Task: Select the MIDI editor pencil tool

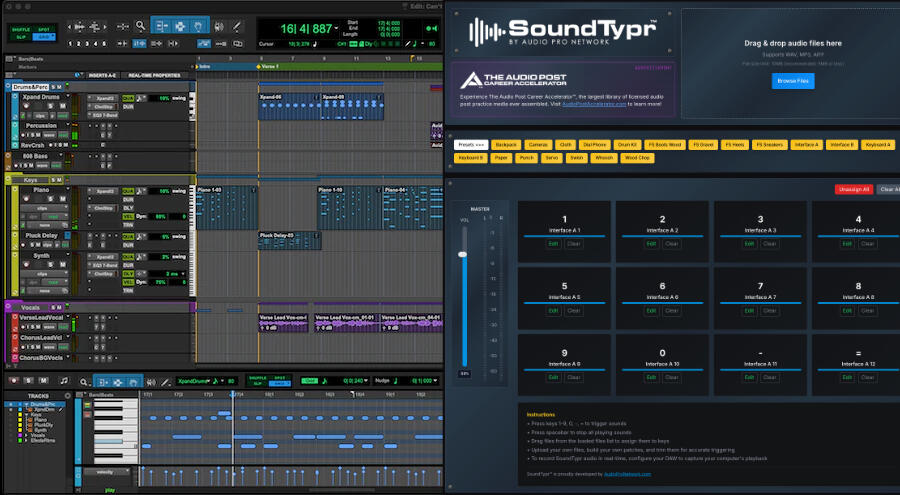Action: pyautogui.click(x=165, y=382)
